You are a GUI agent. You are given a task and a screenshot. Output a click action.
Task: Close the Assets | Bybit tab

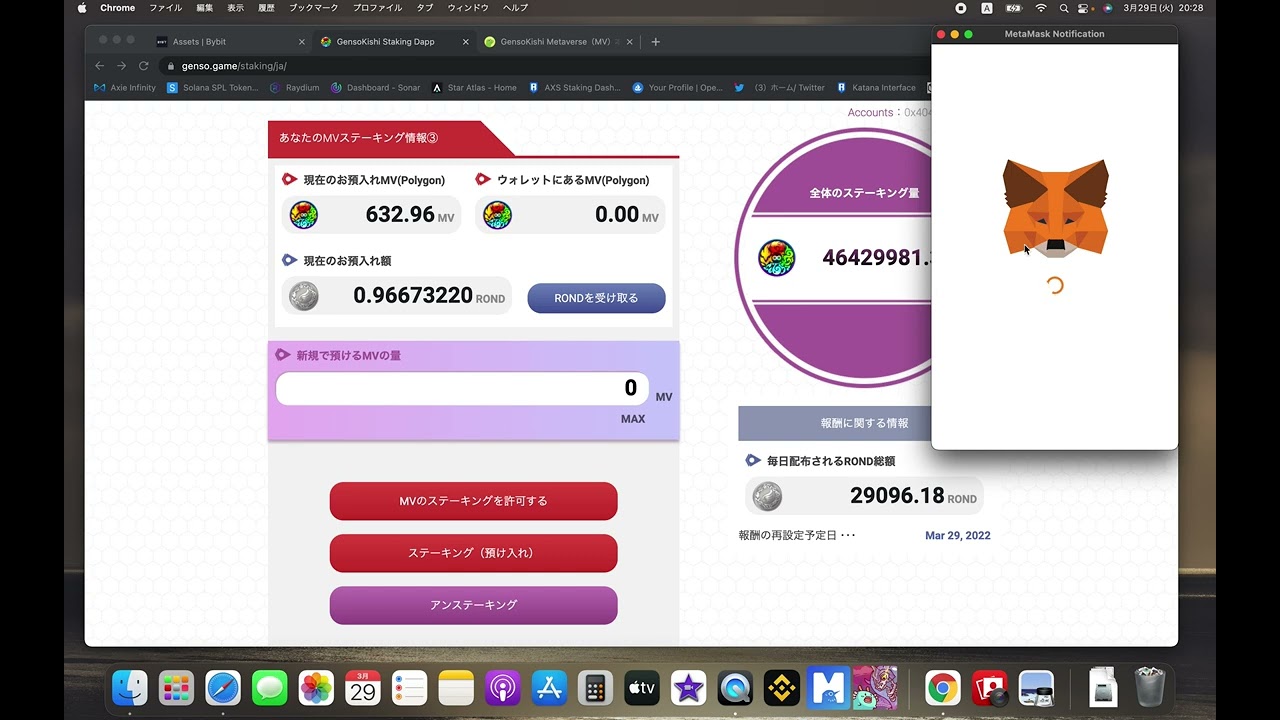click(x=302, y=42)
